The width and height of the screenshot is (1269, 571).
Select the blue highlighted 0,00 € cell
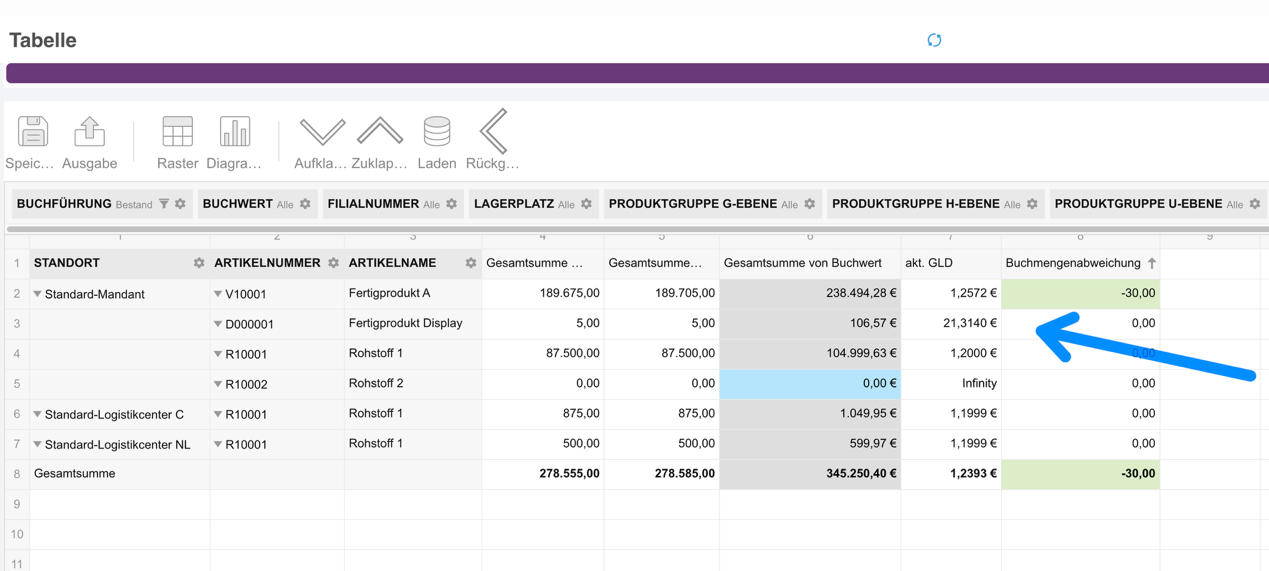pyautogui.click(x=810, y=384)
